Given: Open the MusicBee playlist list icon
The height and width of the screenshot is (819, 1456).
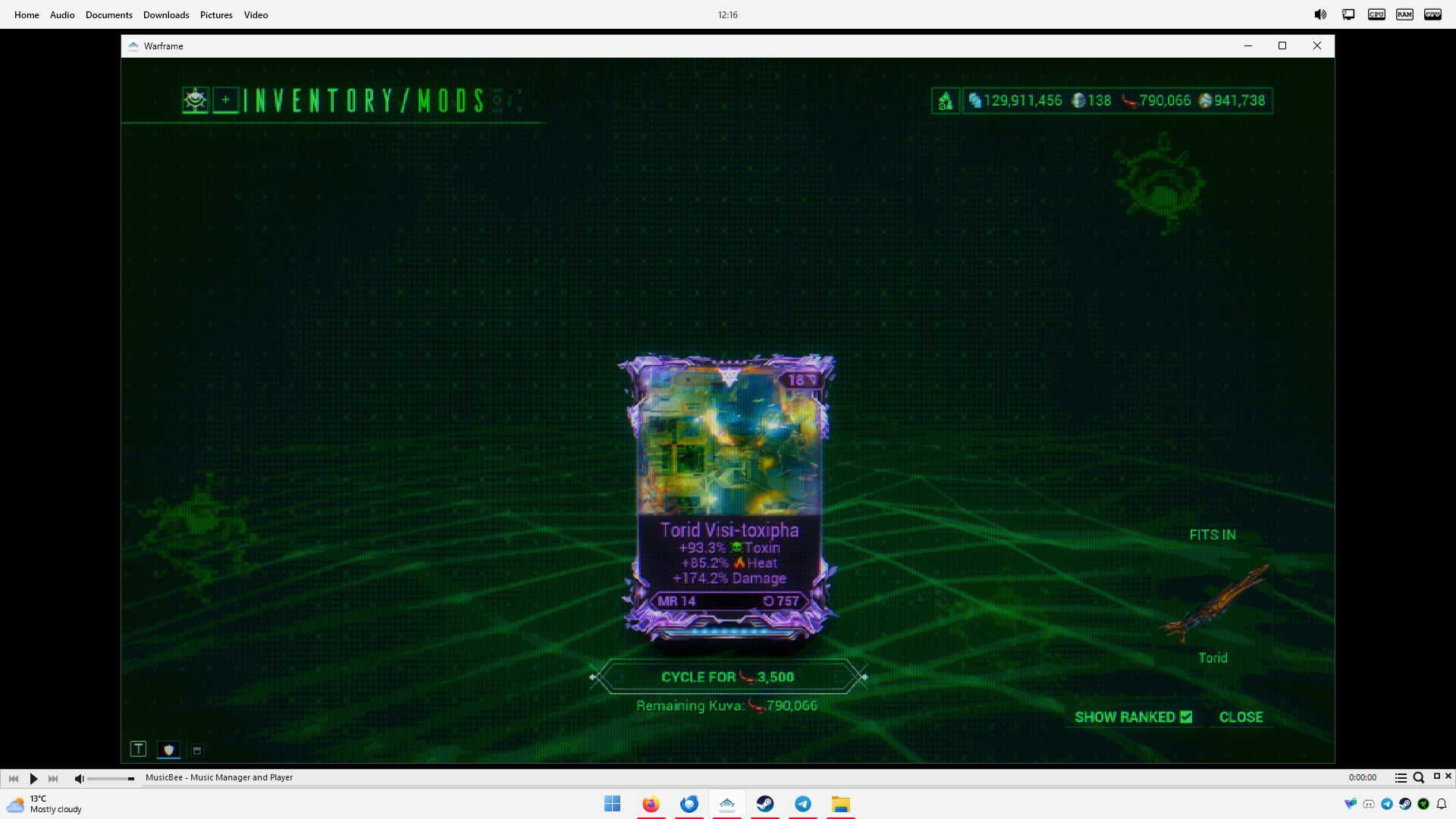Looking at the screenshot, I should 1401,777.
